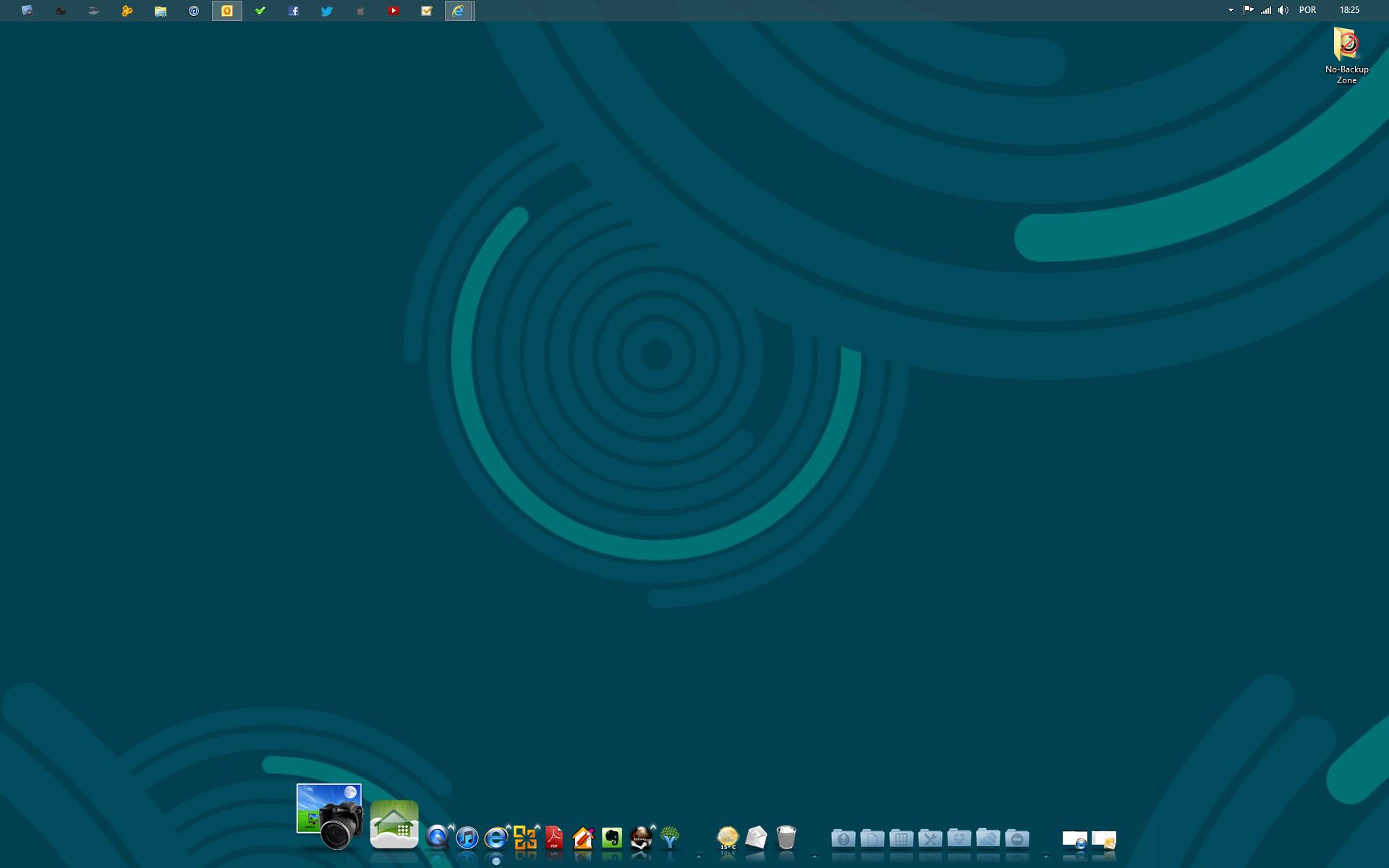Screen dimensions: 1389x868
Task: Open the recycle bin in the dock
Action: pyautogui.click(x=786, y=838)
